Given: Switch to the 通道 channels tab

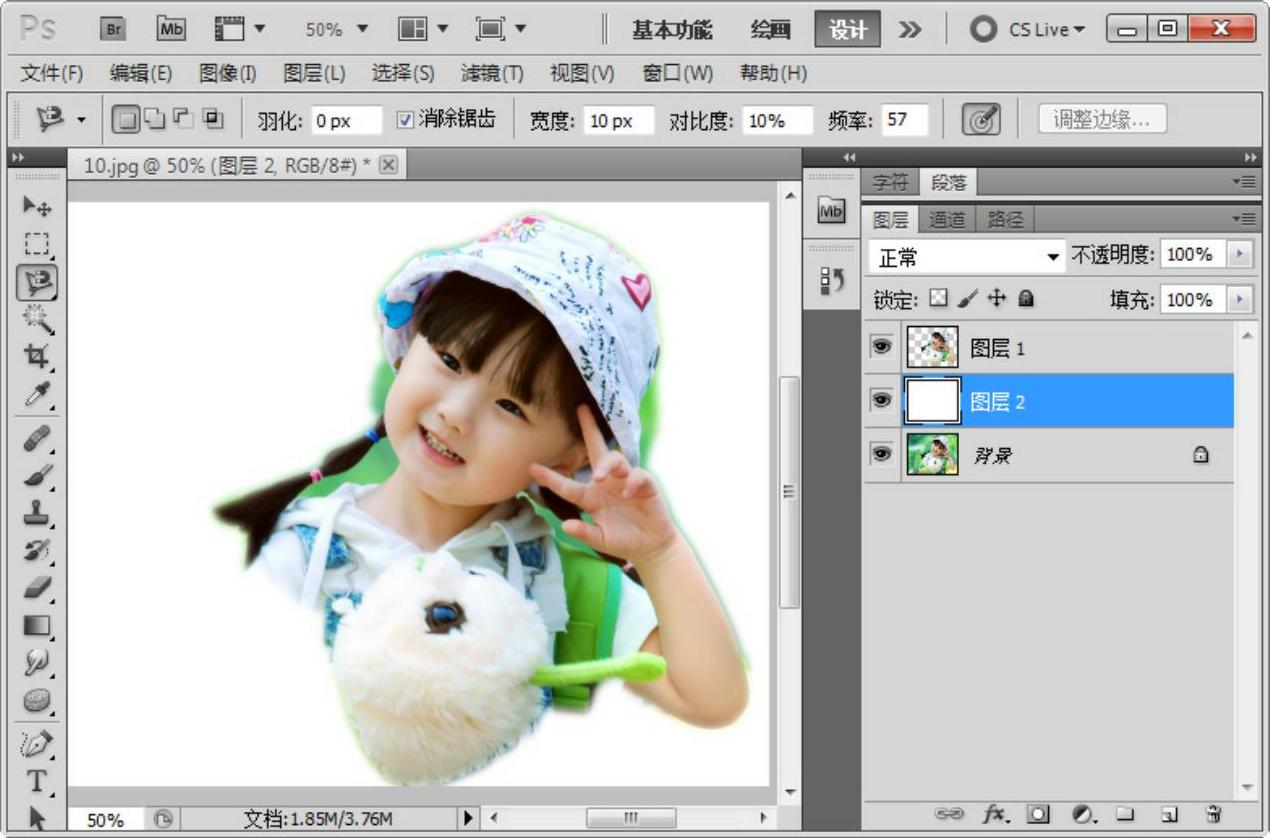Looking at the screenshot, I should 946,220.
